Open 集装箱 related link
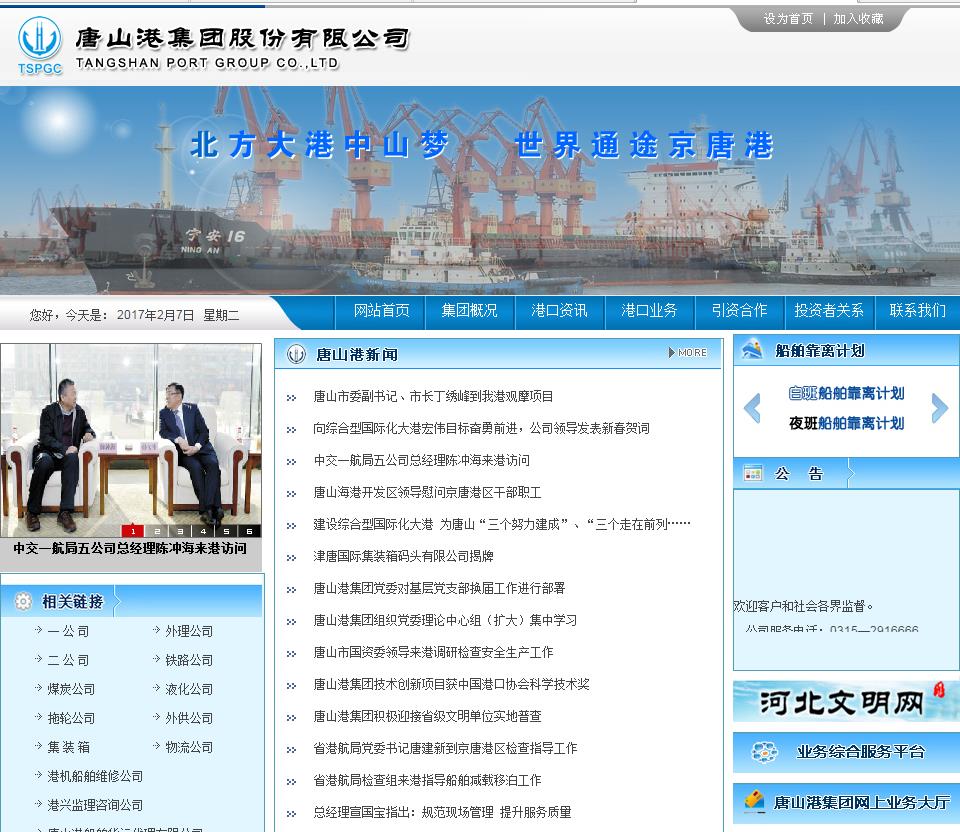Viewport: 960px width, 832px height. pyautogui.click(x=69, y=747)
